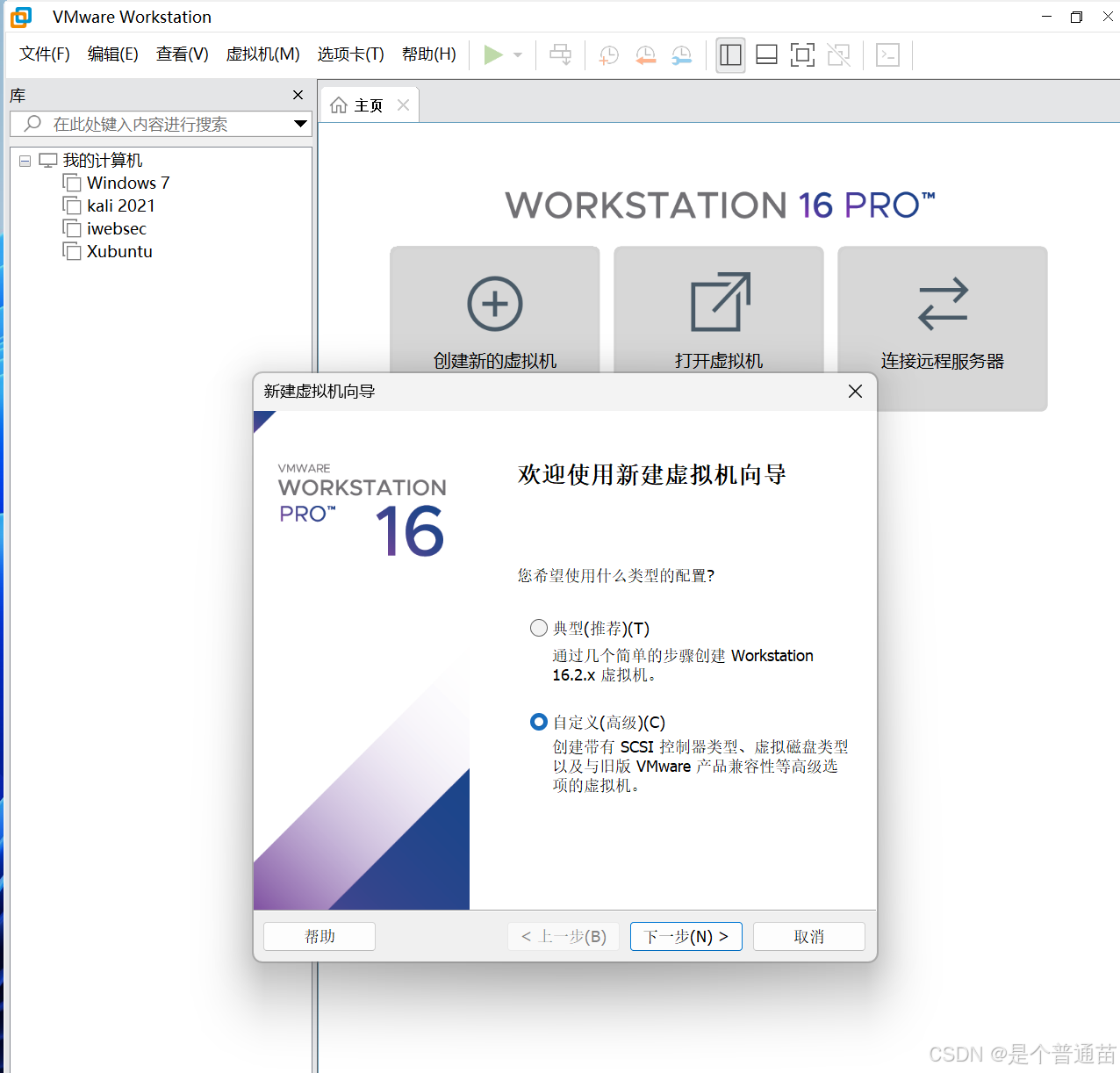Click the search magnifier icon in library
Image resolution: width=1120 pixels, height=1073 pixels.
point(32,123)
